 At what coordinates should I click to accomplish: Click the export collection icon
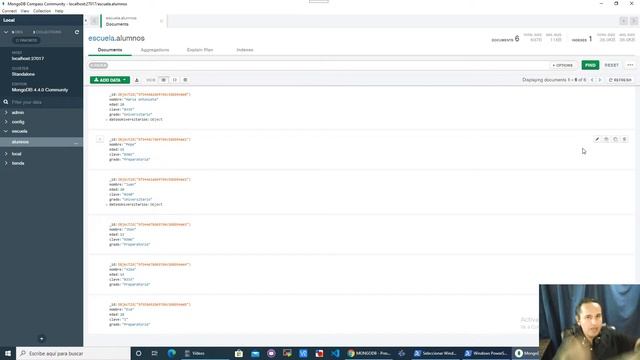(137, 80)
